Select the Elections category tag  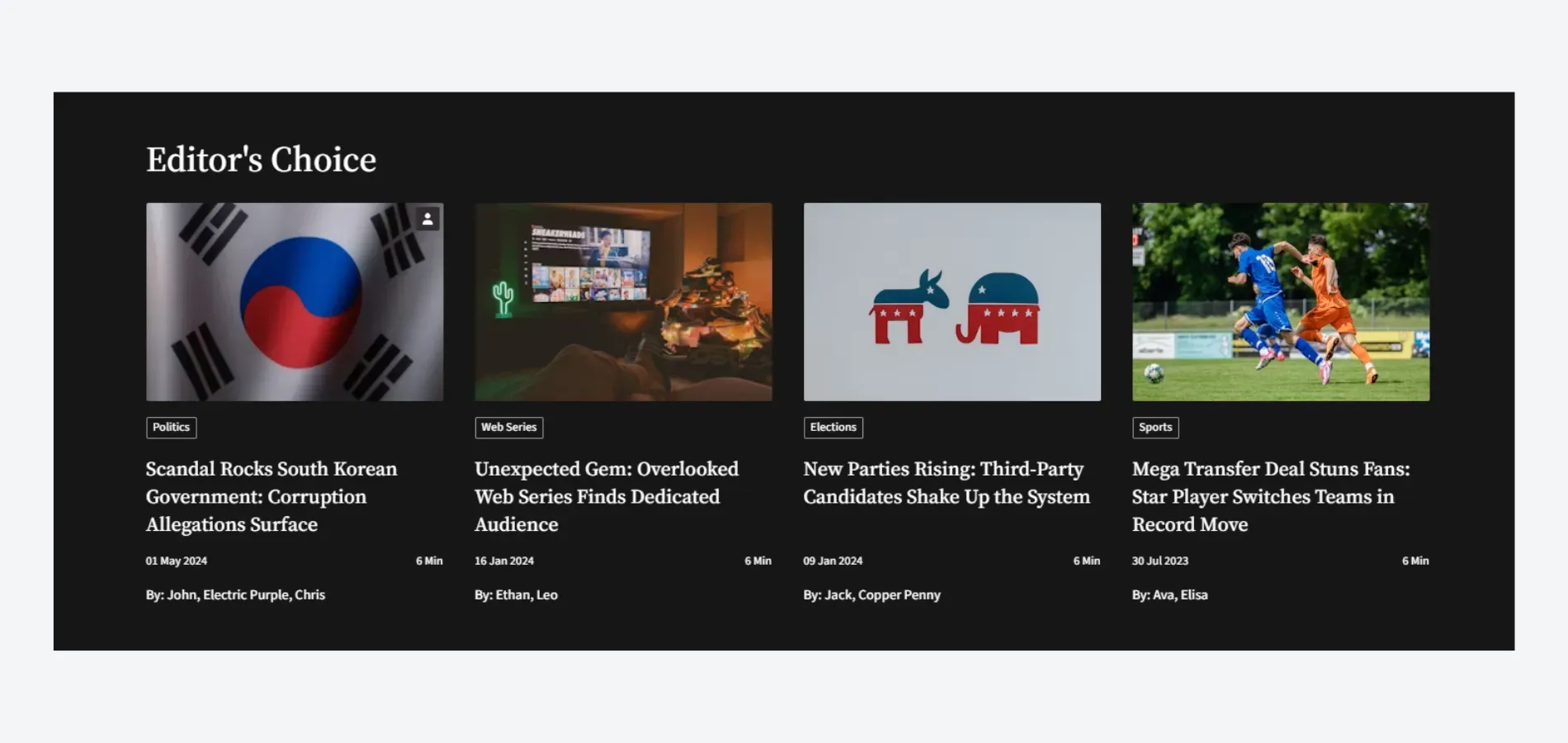pos(833,428)
